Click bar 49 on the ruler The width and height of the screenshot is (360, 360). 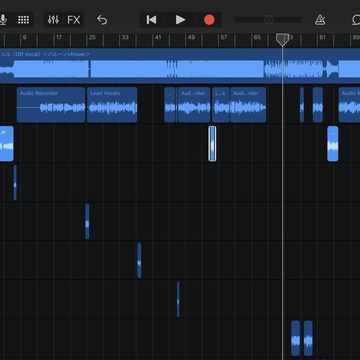191,37
